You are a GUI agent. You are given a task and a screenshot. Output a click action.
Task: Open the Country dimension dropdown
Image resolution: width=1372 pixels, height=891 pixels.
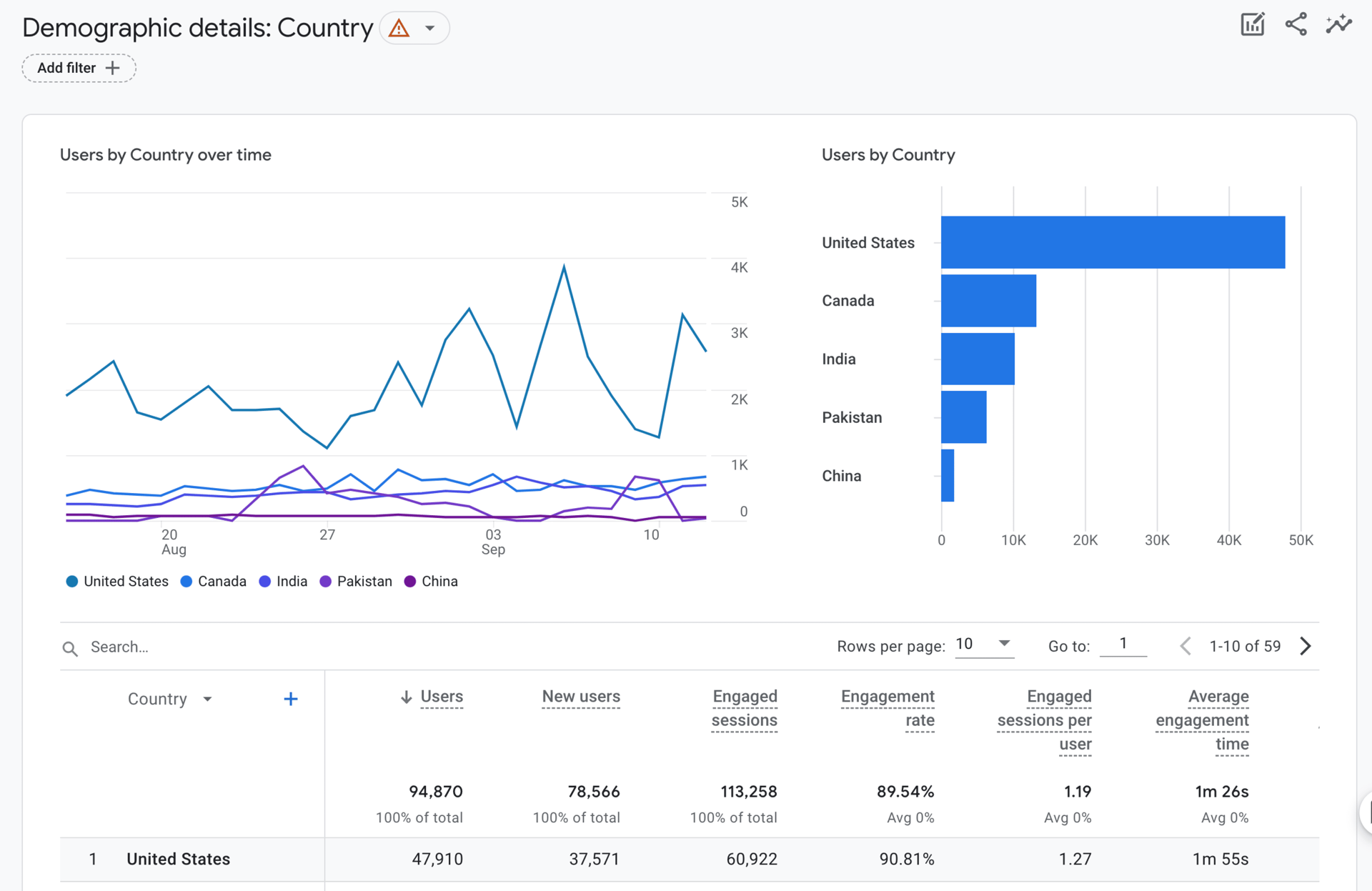[208, 699]
